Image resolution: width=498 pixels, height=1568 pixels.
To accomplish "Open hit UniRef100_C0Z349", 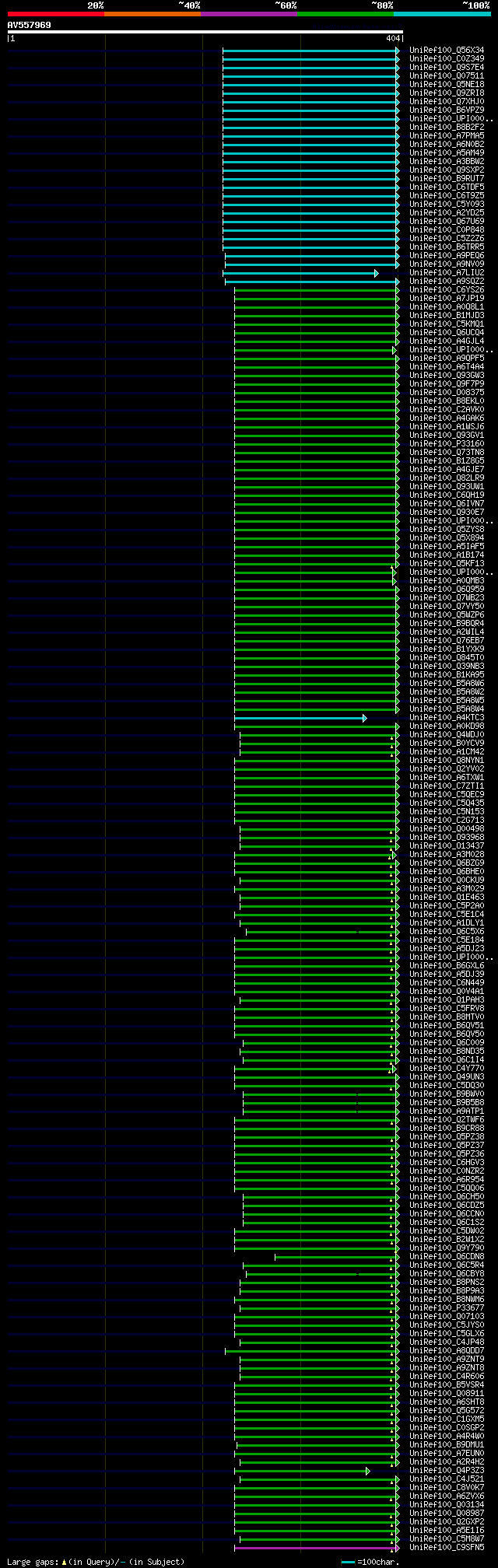I will click(447, 59).
